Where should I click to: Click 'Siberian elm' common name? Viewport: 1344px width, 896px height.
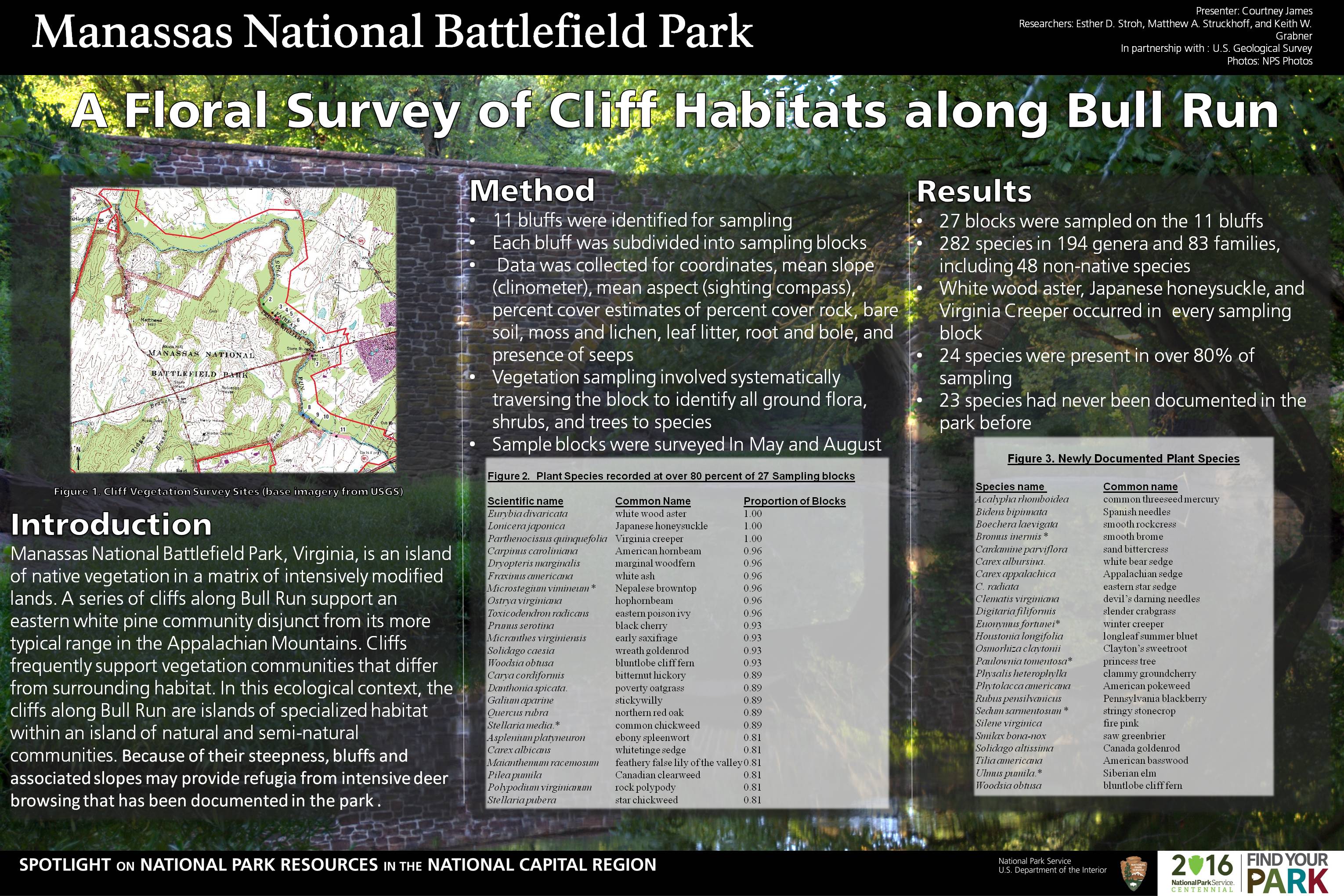(1129, 773)
